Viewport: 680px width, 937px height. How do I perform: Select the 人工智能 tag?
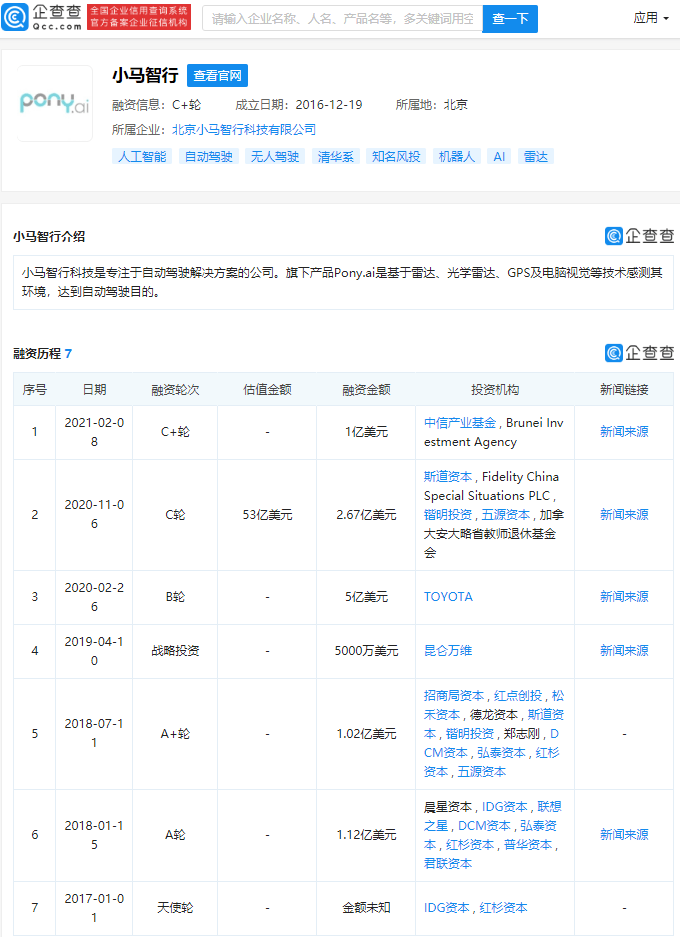click(142, 157)
